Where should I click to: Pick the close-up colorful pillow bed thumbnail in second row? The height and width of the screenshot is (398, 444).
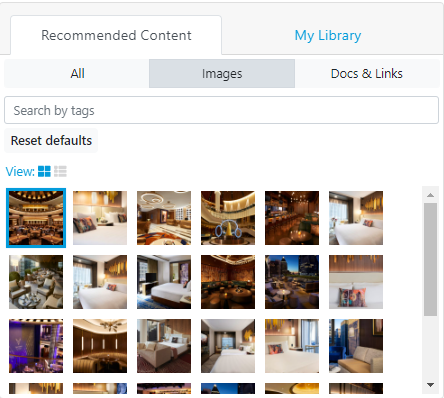(x=356, y=282)
